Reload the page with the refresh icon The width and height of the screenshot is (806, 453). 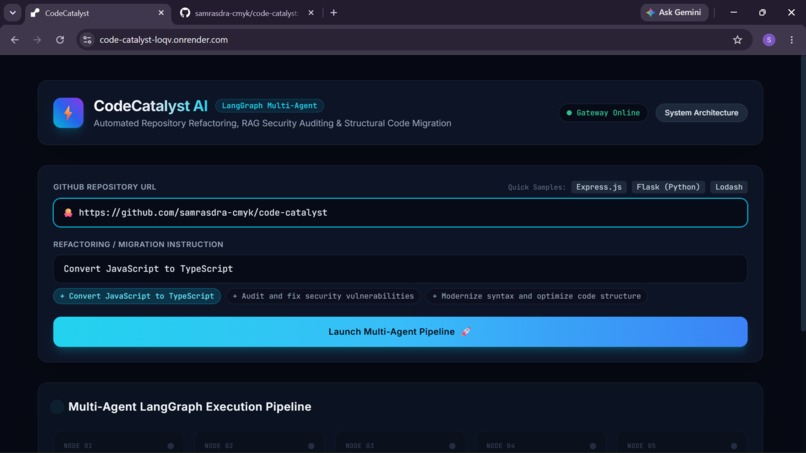pyautogui.click(x=60, y=40)
